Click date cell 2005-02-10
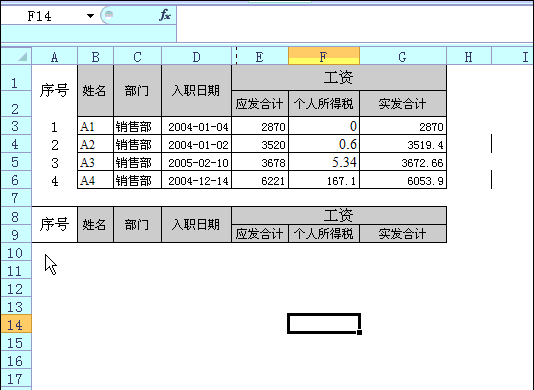This screenshot has height=390, width=534. (x=197, y=162)
